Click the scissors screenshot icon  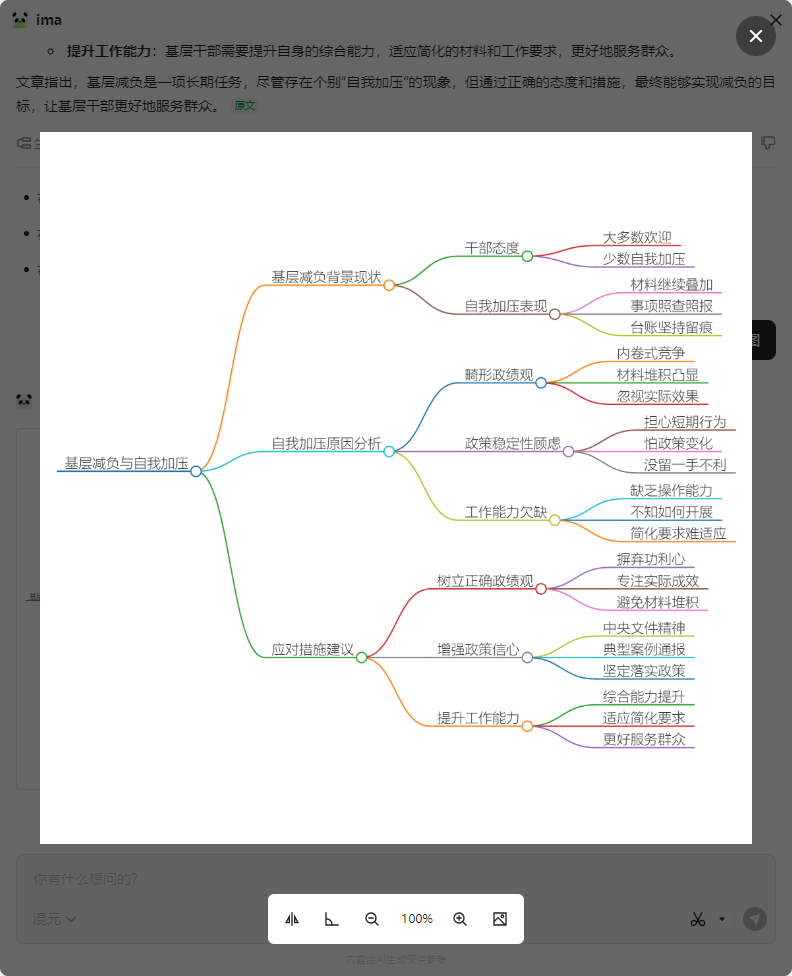(x=698, y=919)
